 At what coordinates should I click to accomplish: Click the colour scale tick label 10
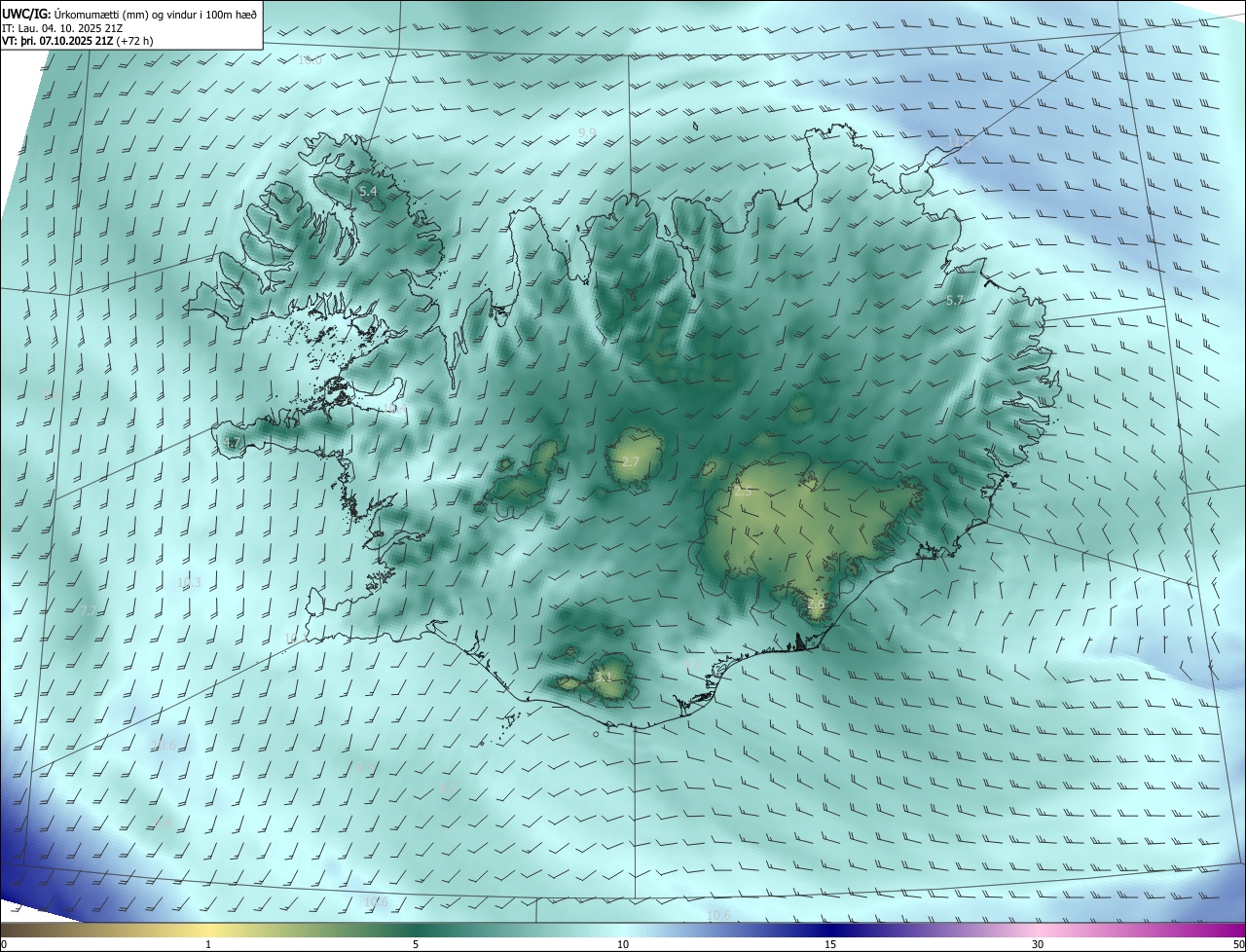coord(623,944)
